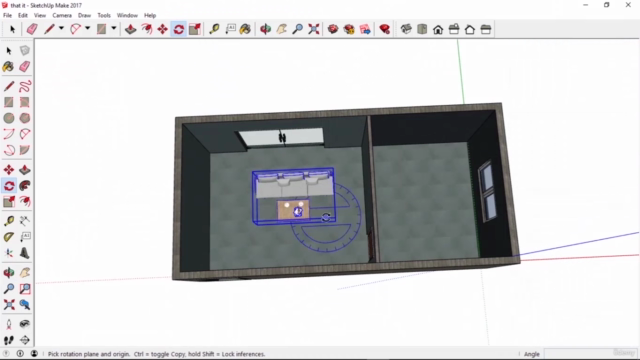Select the Dimension tool in side palette
The height and width of the screenshot is (360, 640).
coord(24,221)
